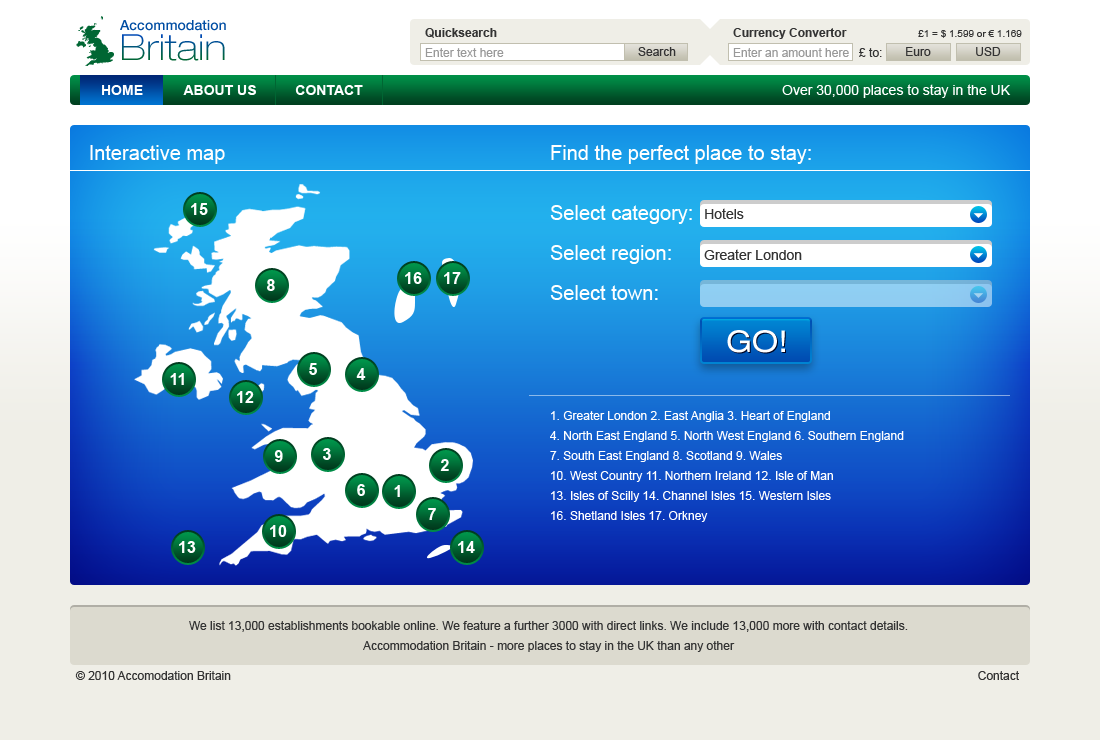
Task: Click the footer Contact link
Action: click(997, 676)
